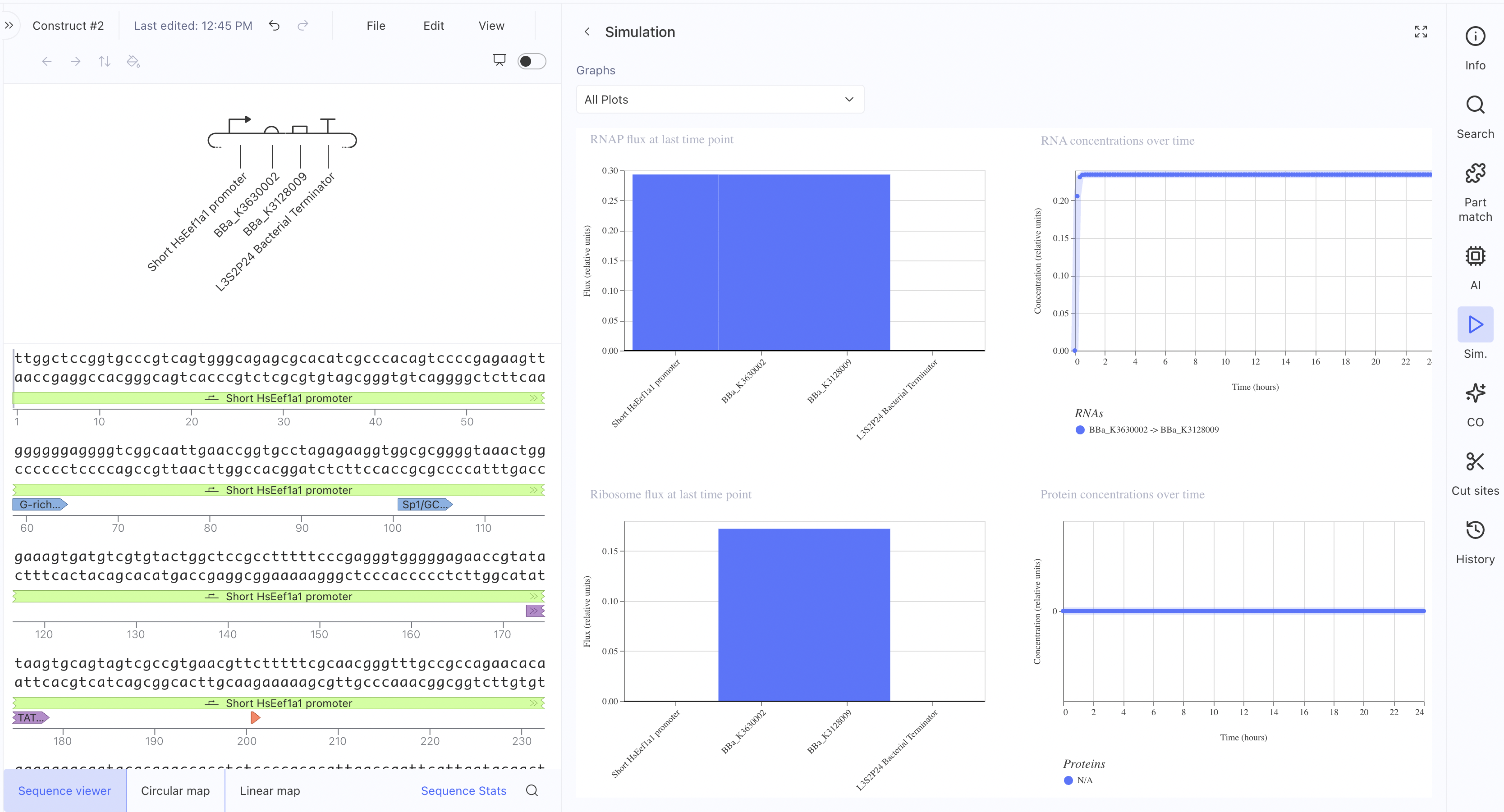Click the magnifier icon beside Sequence Stats
Screen dimensions: 1504x812
531,790
